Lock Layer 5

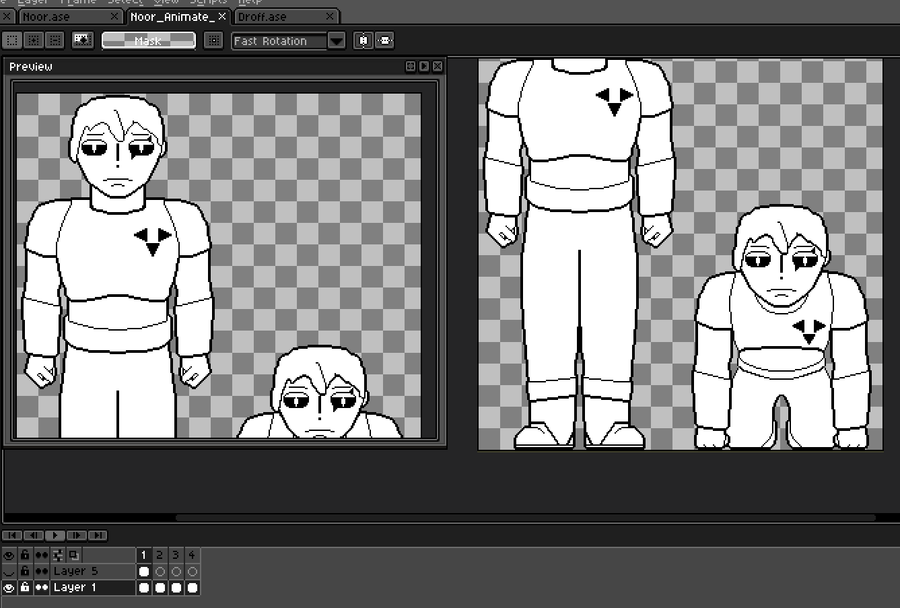pyautogui.click(x=25, y=571)
